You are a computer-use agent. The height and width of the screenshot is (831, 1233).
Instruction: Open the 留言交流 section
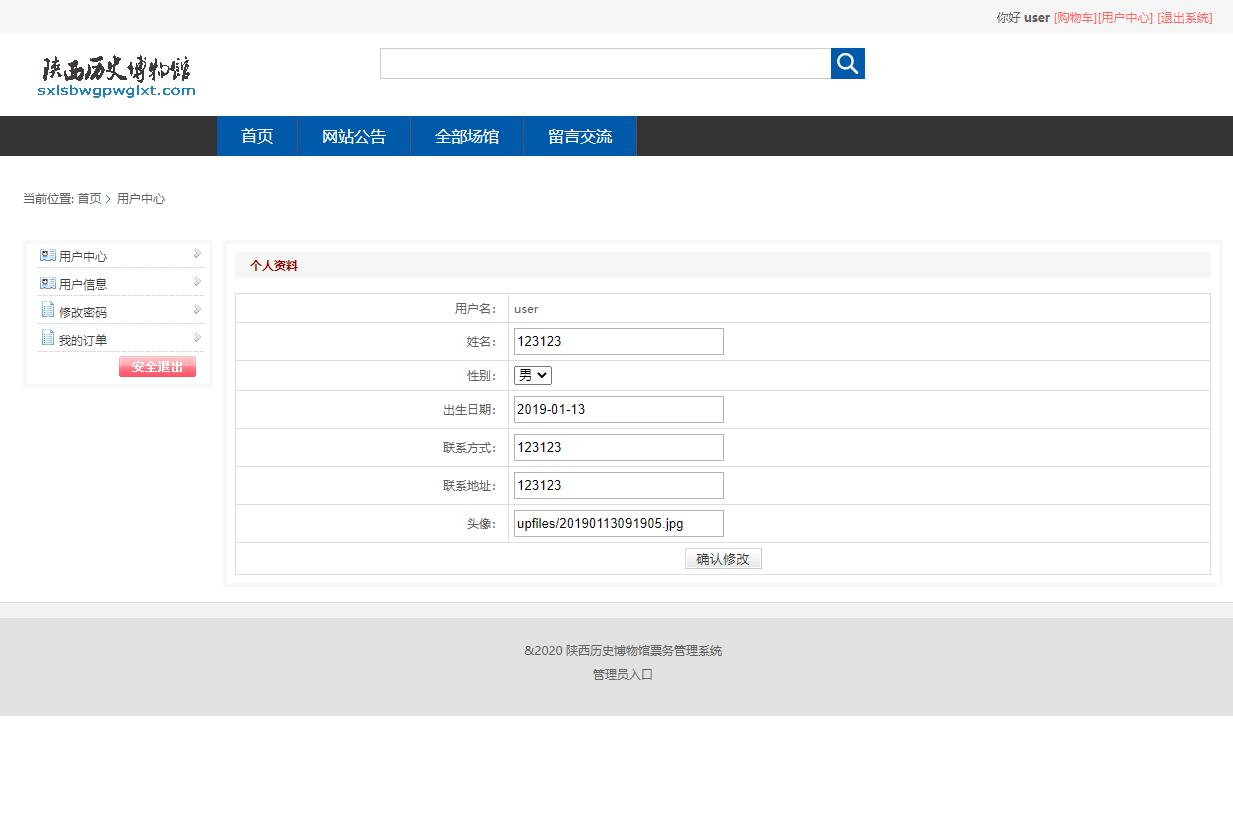(x=580, y=136)
